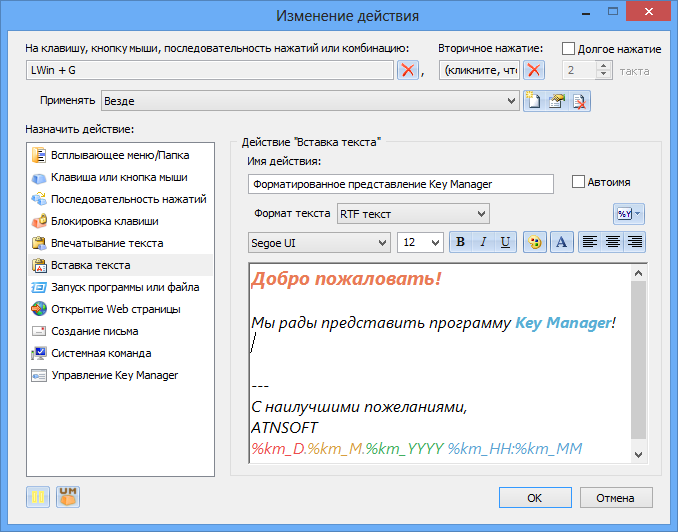Insert a %Y date macro template
678x532 pixels.
point(629,214)
